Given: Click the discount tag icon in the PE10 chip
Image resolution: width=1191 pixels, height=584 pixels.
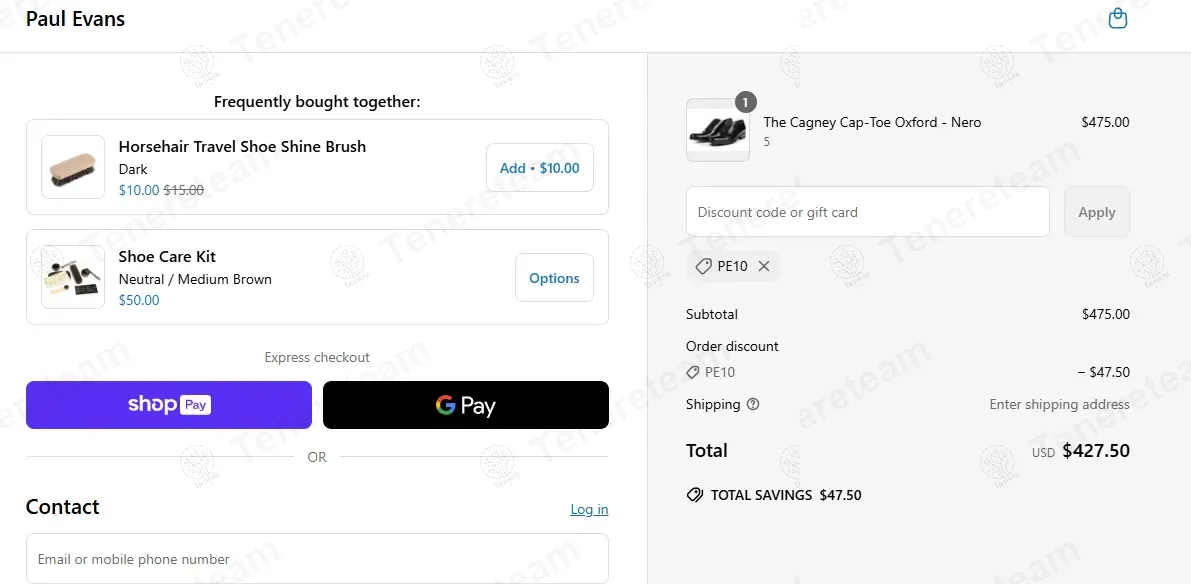Looking at the screenshot, I should (704, 266).
